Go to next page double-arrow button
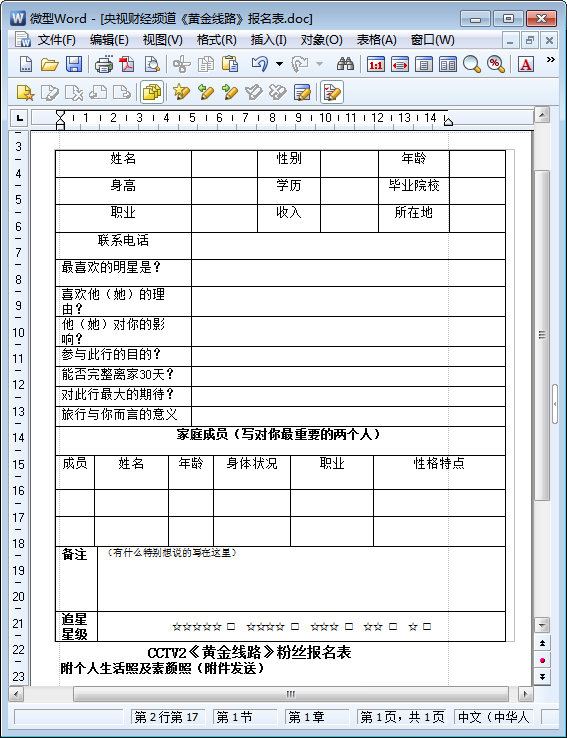This screenshot has height=738, width=567. click(542, 677)
